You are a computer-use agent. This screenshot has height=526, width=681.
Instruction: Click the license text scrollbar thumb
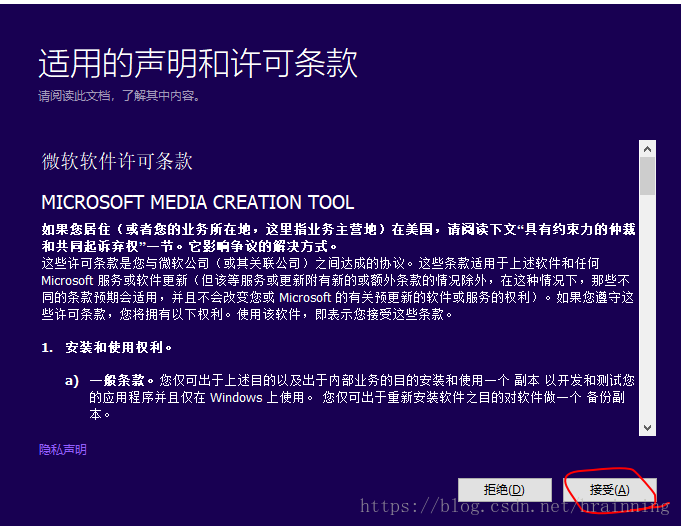tap(647, 176)
